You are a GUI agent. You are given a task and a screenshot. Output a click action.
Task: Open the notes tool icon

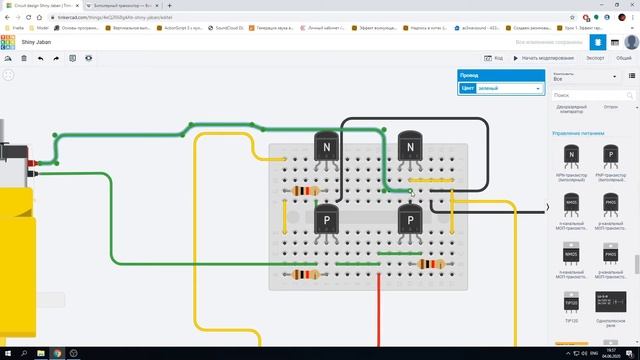click(73, 58)
